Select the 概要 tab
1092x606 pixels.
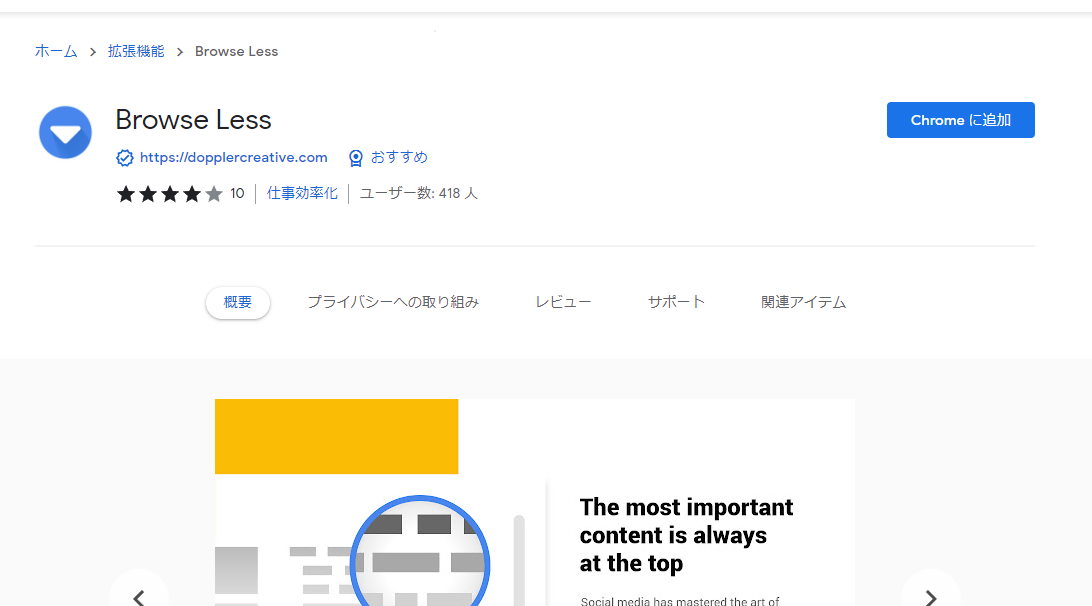237,302
